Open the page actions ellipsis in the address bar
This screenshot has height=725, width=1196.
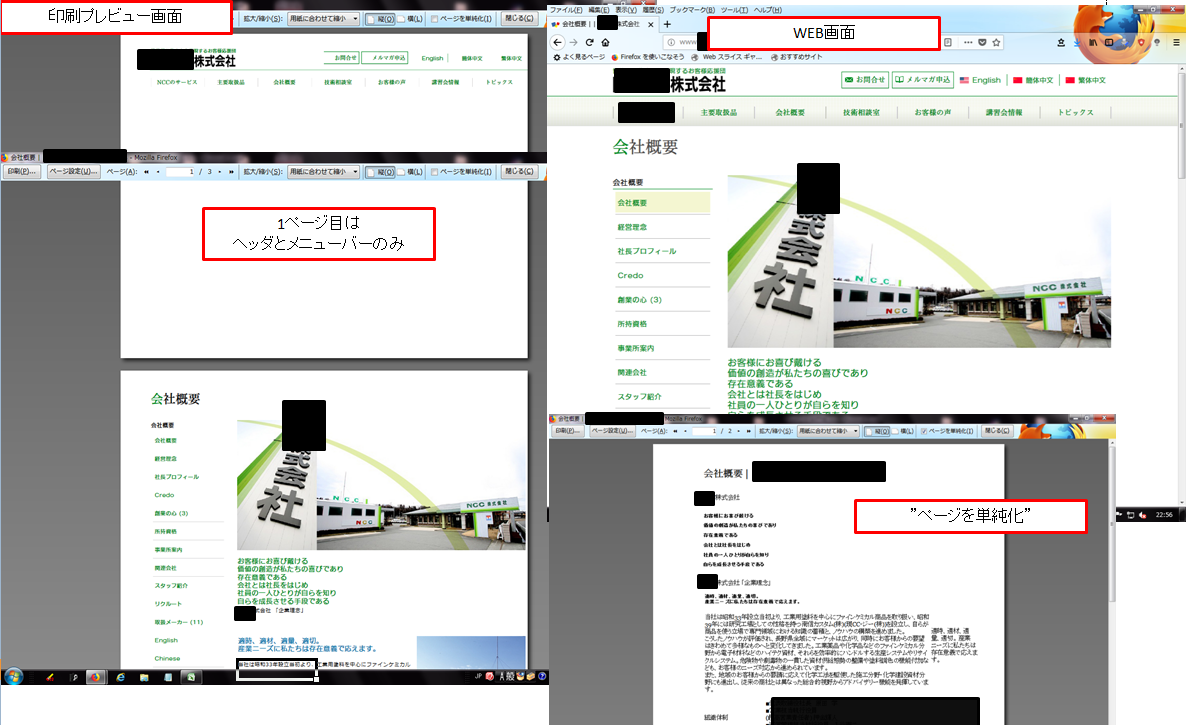[x=966, y=43]
